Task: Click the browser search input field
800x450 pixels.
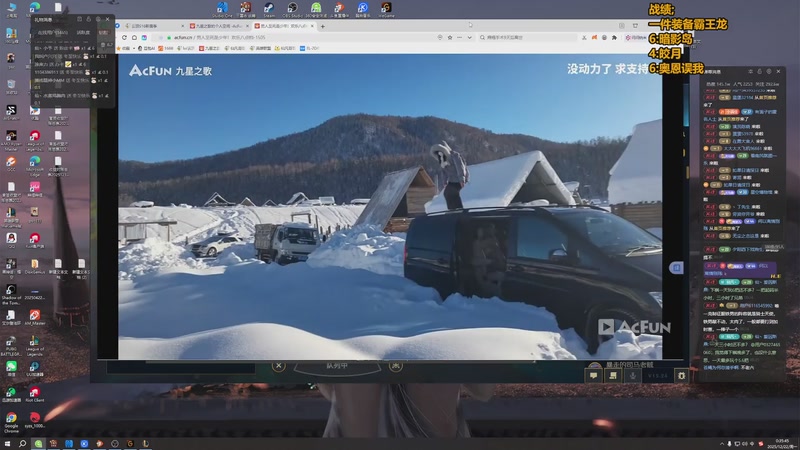Action: pyautogui.click(x=530, y=38)
